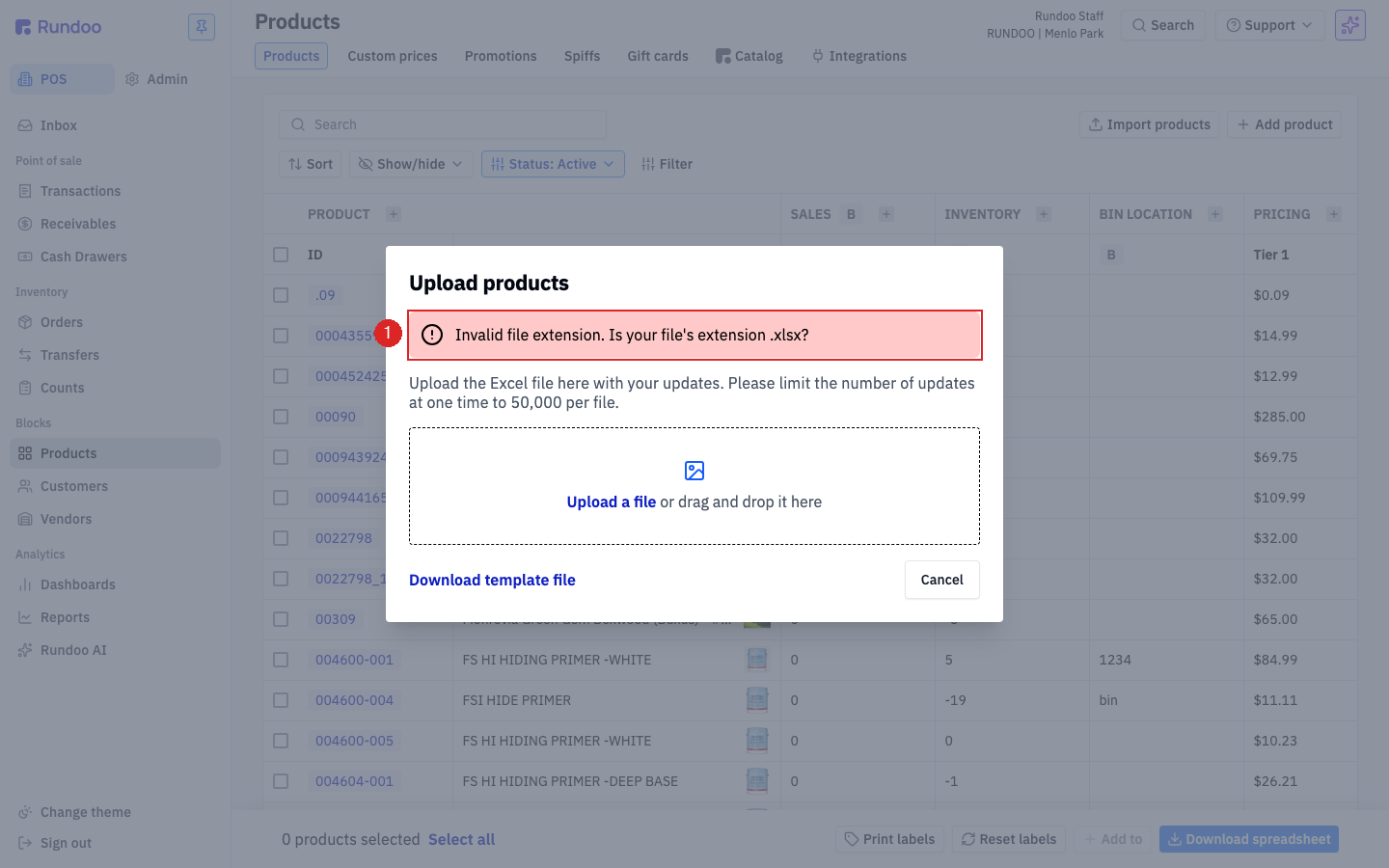Open Vendors in sidebar

[115, 519]
